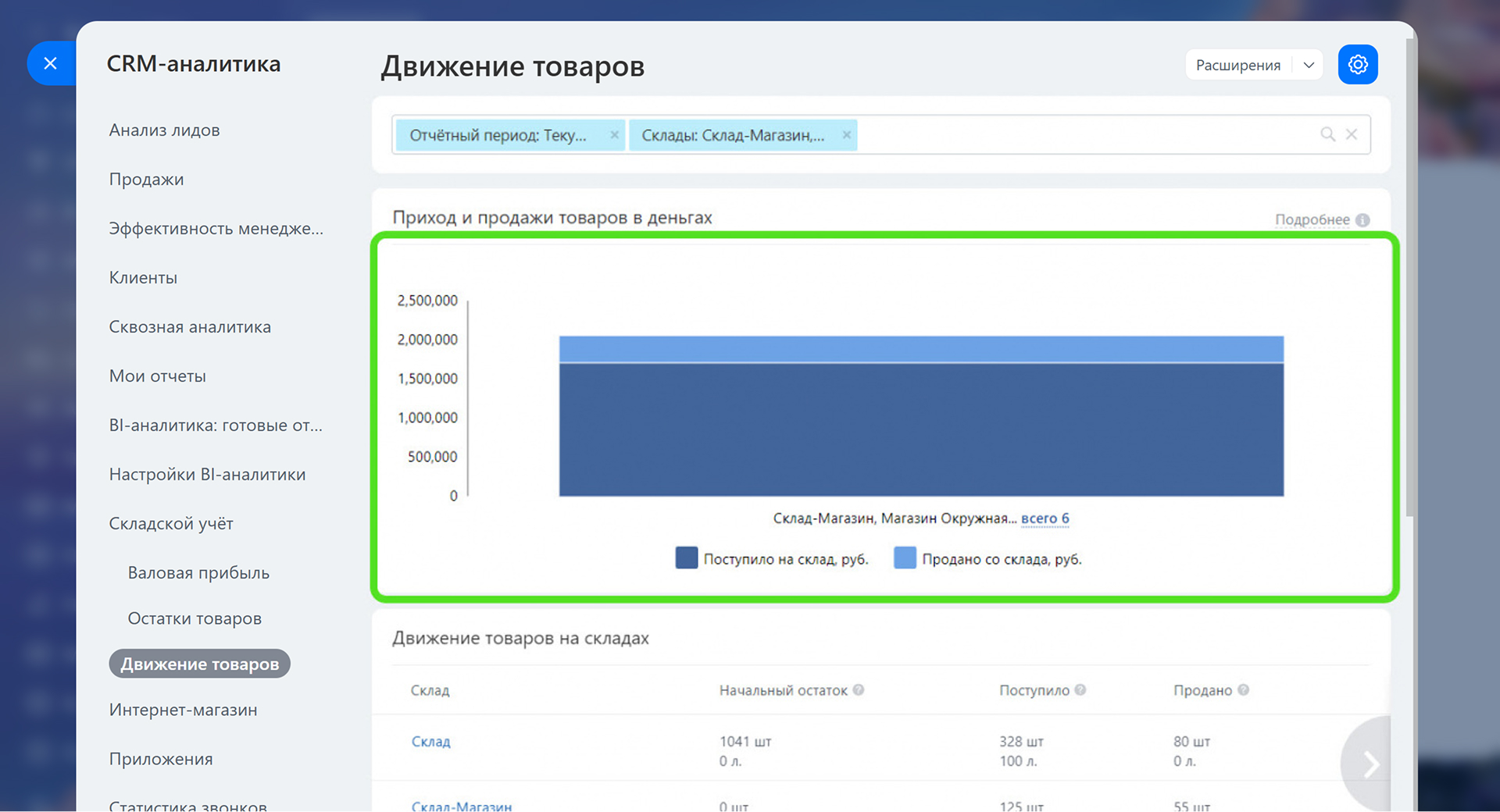Open Мои отчеты menu section
The height and width of the screenshot is (812, 1500).
tap(157, 376)
